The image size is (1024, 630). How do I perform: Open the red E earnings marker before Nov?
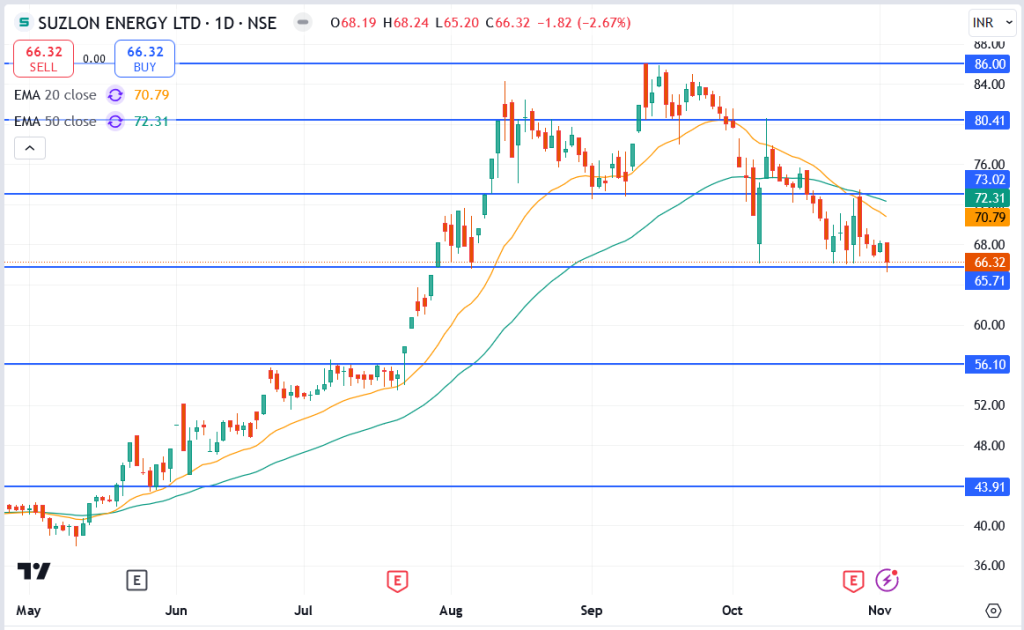[853, 580]
